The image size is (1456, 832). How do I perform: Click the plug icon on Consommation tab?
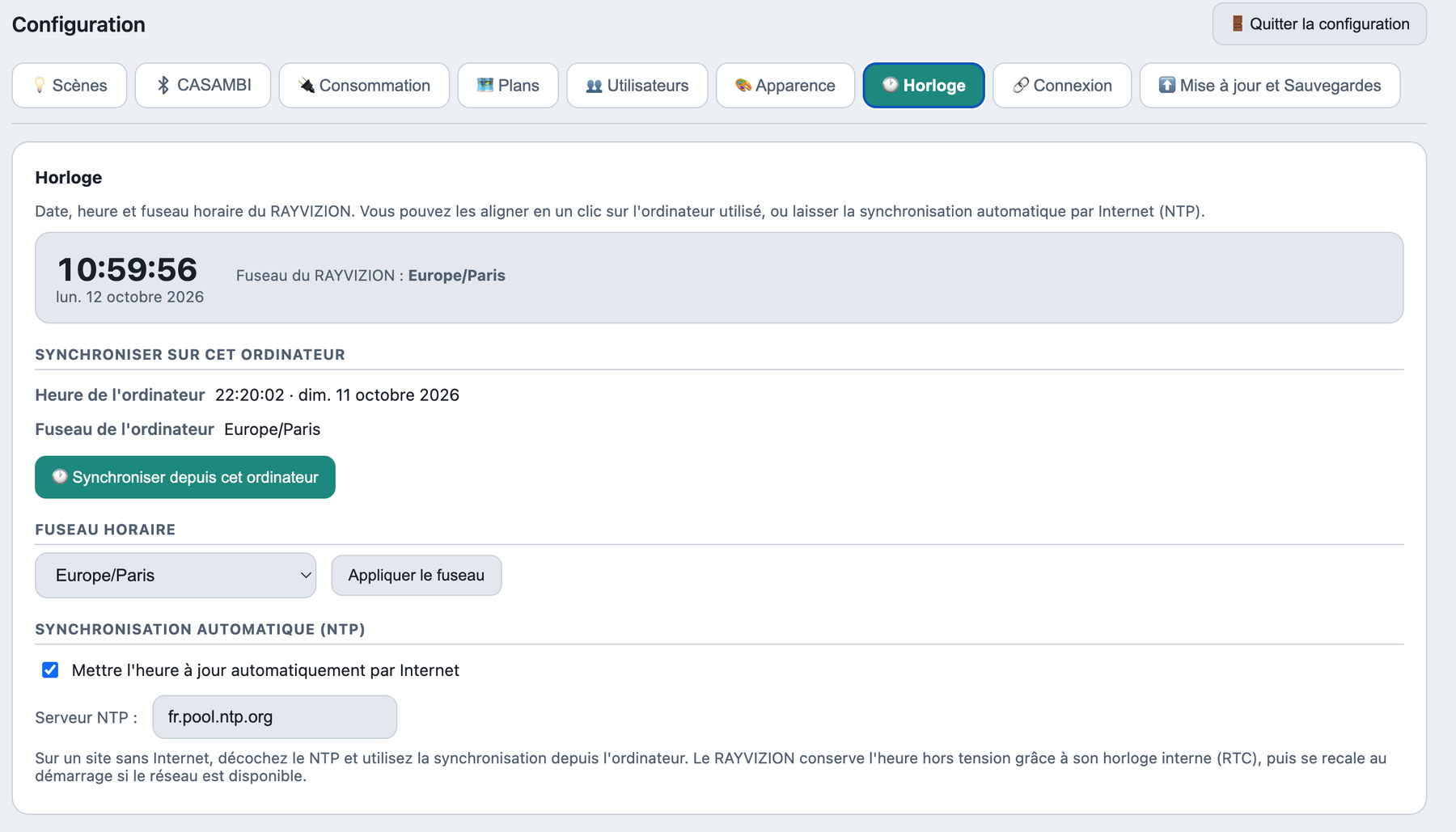307,85
